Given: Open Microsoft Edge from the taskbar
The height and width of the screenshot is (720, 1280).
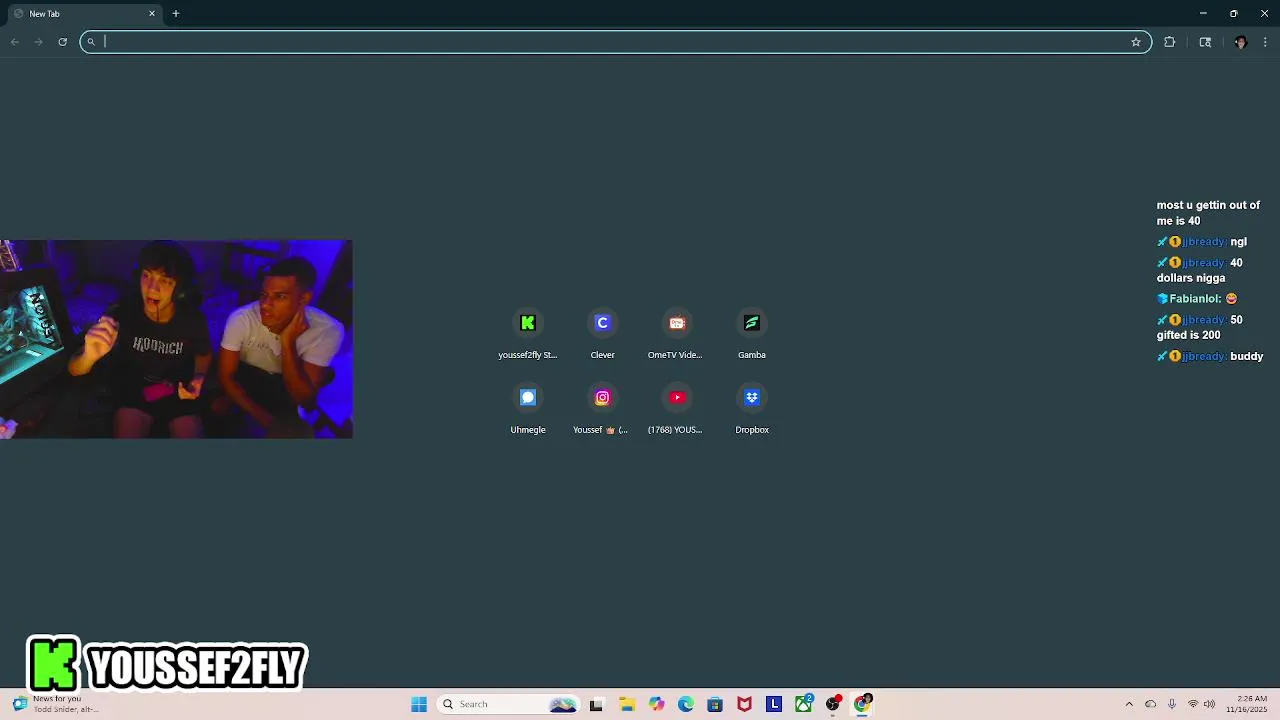Looking at the screenshot, I should [686, 704].
